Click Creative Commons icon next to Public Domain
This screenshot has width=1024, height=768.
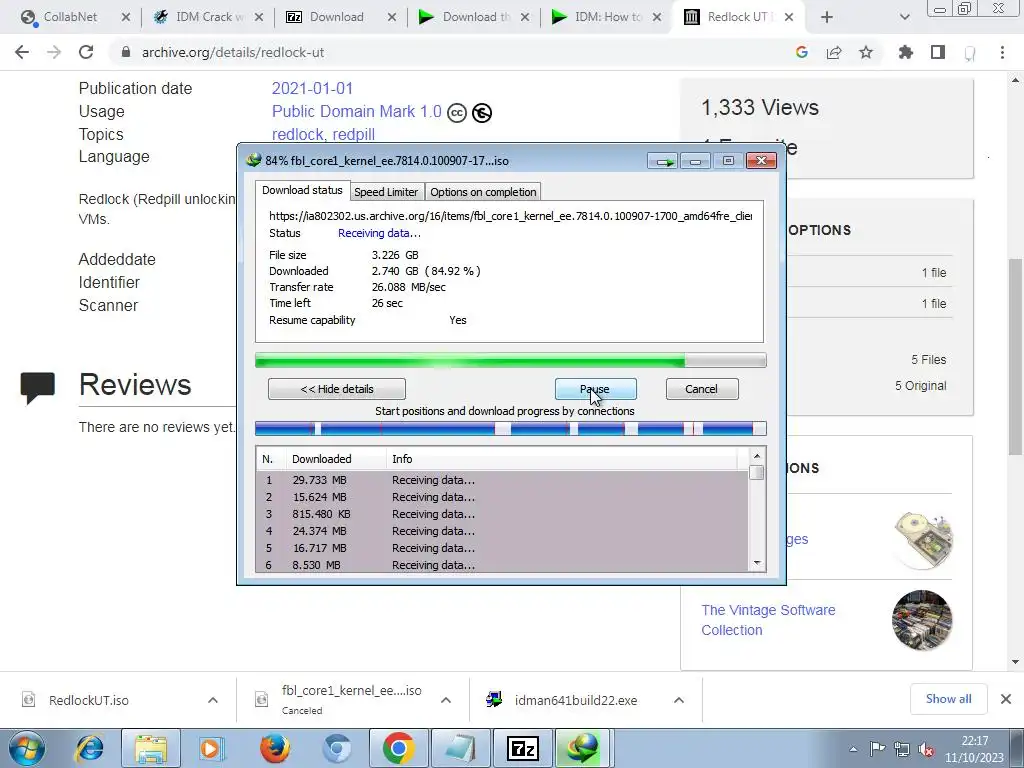(457, 113)
